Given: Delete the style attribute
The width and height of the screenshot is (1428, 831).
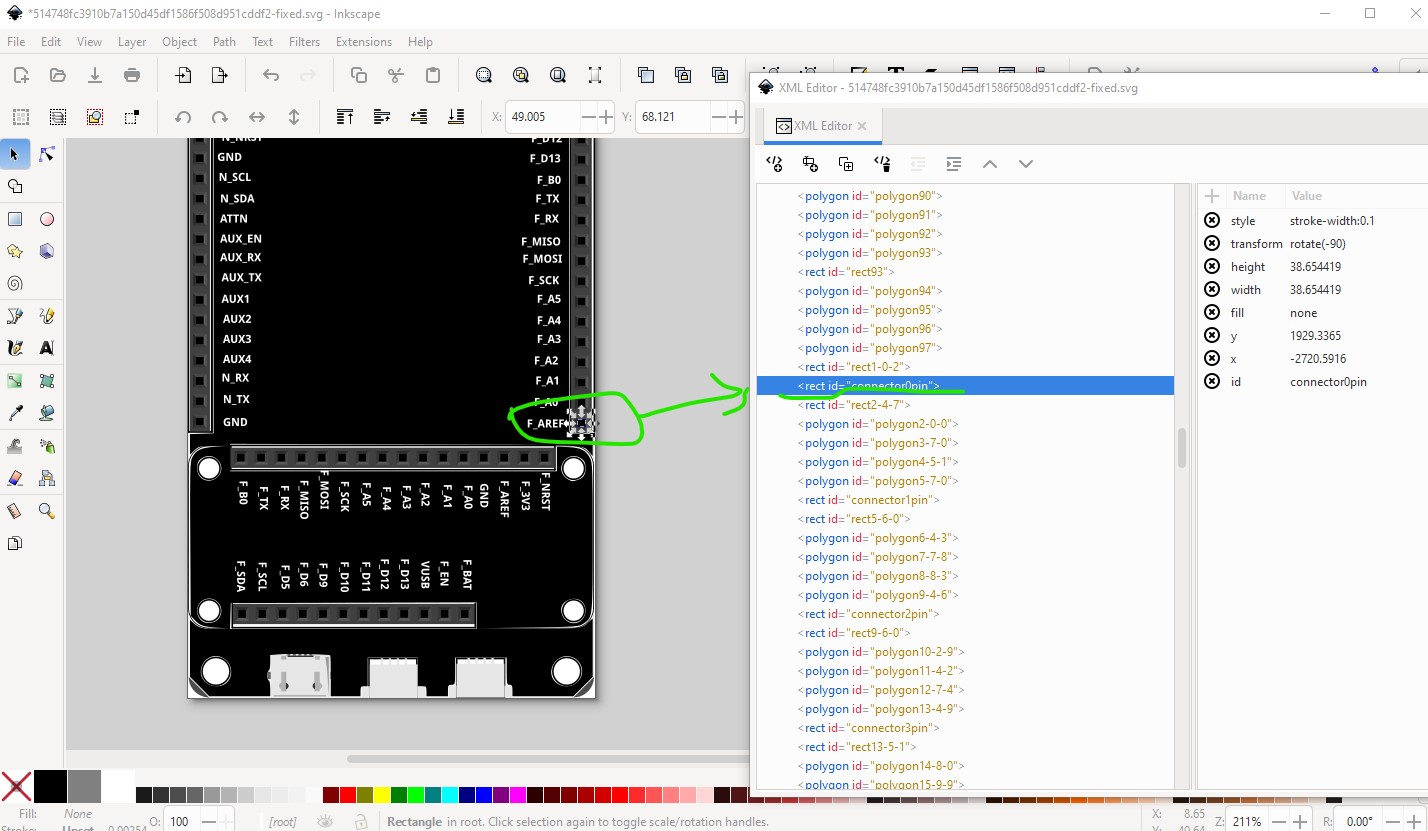Looking at the screenshot, I should [x=1212, y=221].
